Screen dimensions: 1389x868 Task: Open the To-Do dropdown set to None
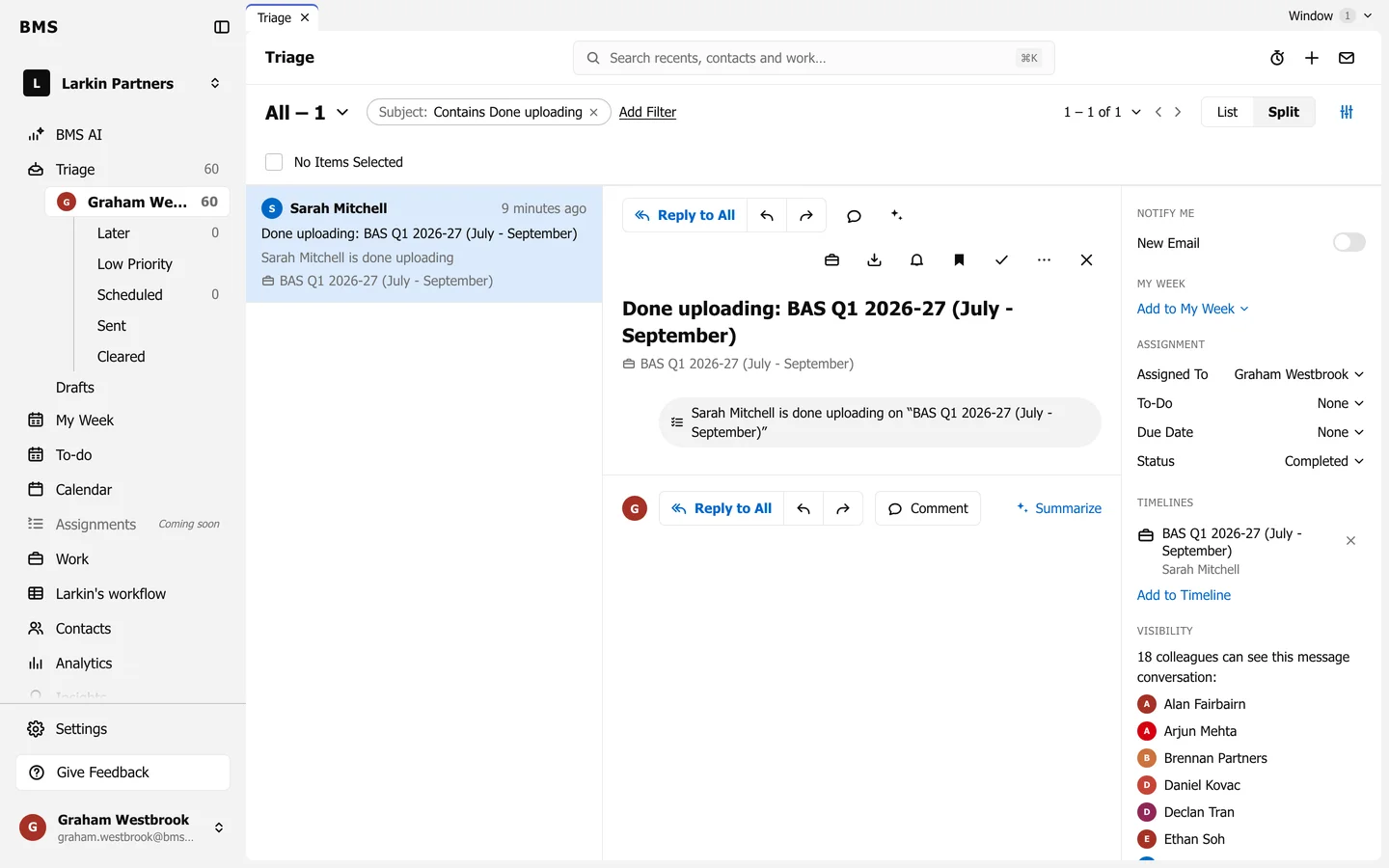pyautogui.click(x=1340, y=403)
